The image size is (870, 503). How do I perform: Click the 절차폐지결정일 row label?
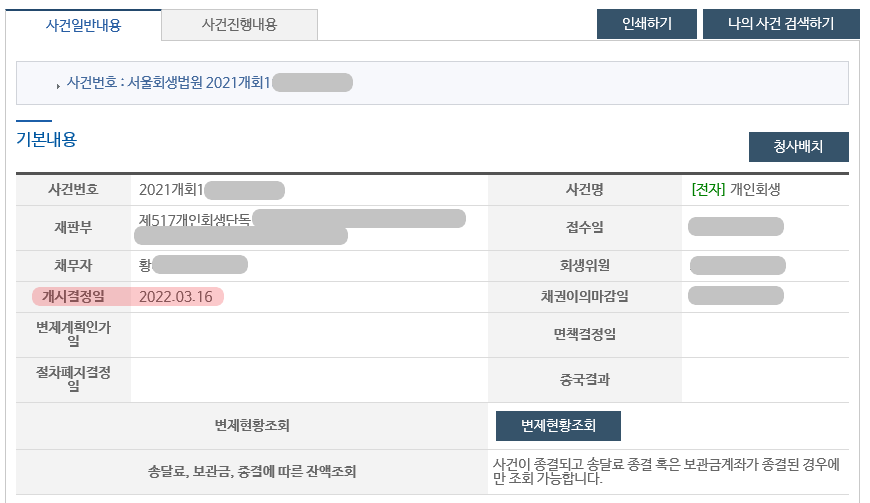pyautogui.click(x=73, y=379)
